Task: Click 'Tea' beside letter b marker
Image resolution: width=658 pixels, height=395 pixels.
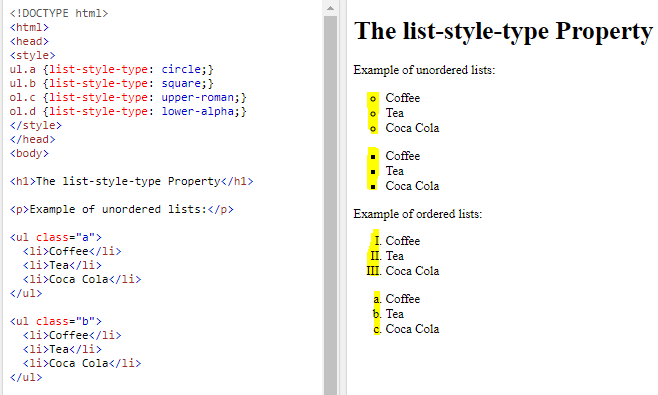Action: click(x=394, y=314)
